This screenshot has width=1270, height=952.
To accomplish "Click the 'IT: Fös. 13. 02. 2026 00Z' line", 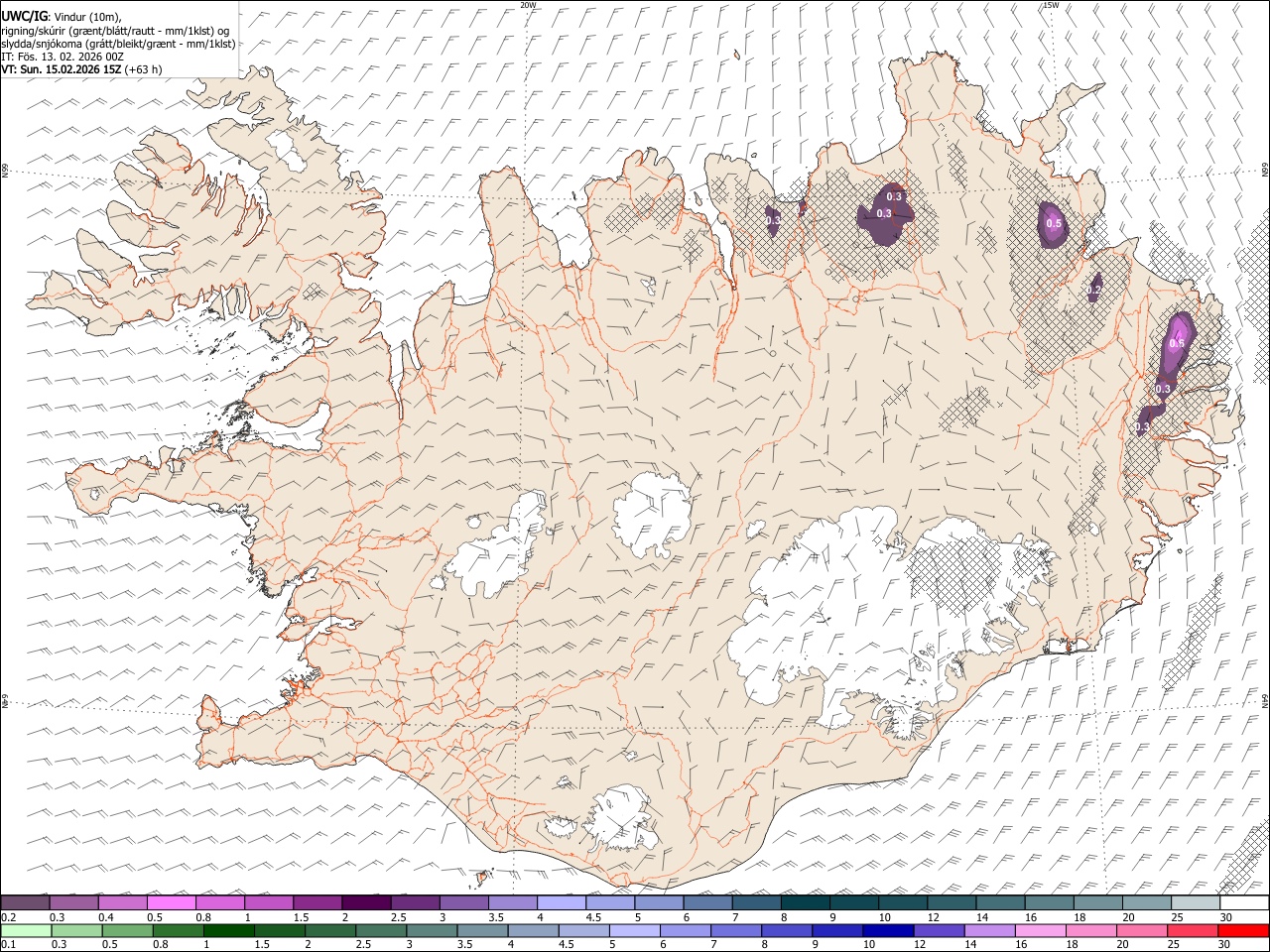I will [63, 58].
